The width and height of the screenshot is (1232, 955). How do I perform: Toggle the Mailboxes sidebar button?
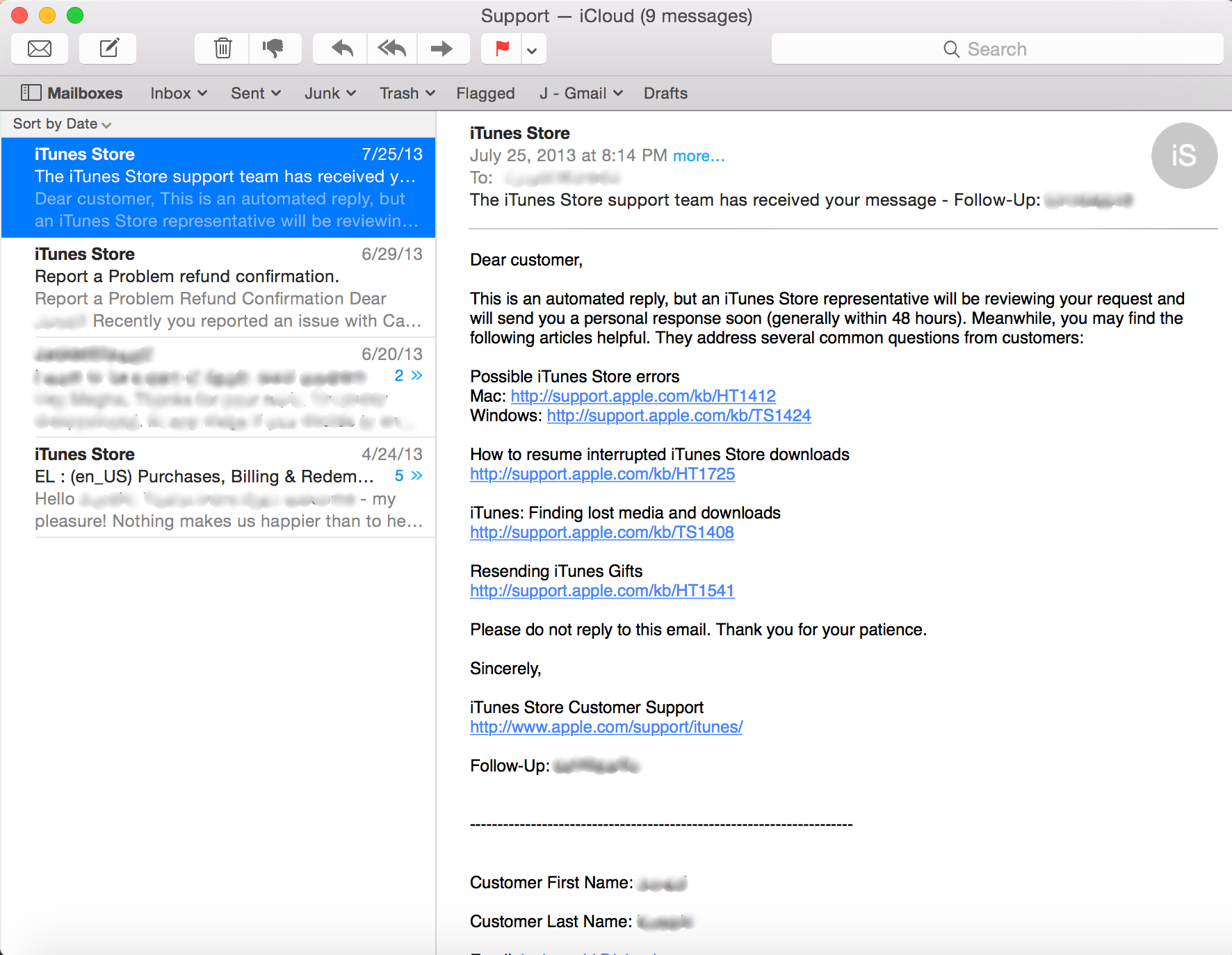[72, 93]
